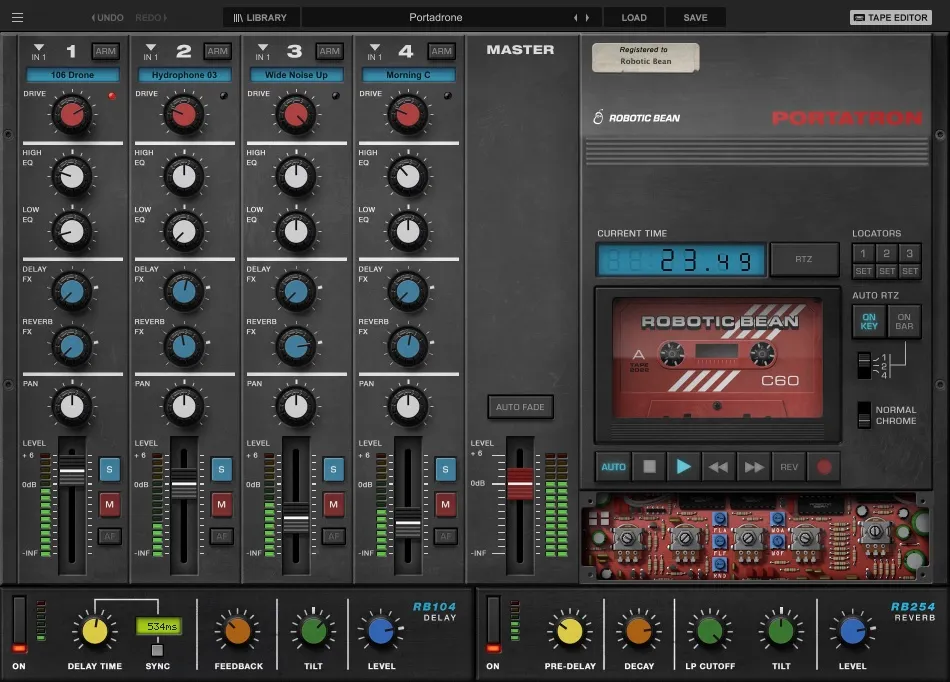
Task: Click the 1-2-4 bar count switch
Action: click(865, 366)
